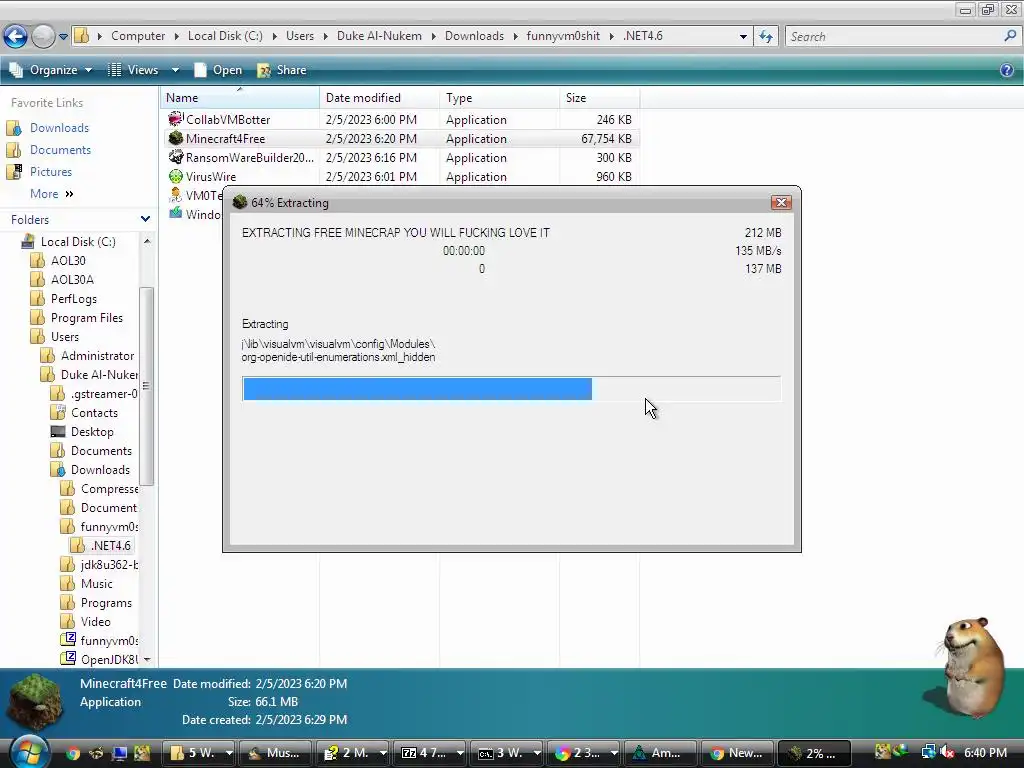The image size is (1024, 768).
Task: Switch to the 2% extraction taskbar button
Action: pos(814,753)
